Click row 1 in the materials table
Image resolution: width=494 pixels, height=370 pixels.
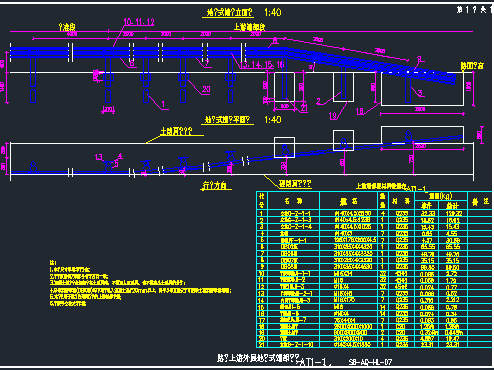coord(374,213)
